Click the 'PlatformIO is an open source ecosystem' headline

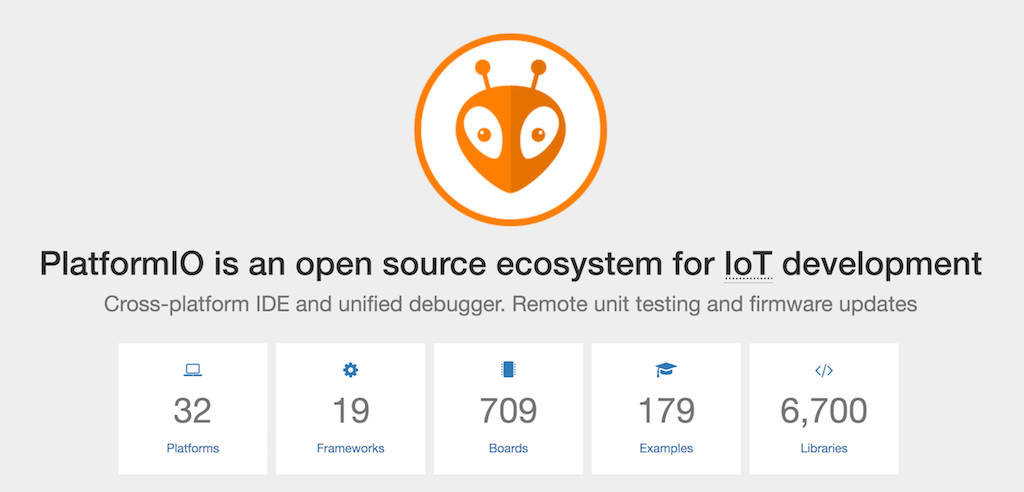pos(511,264)
